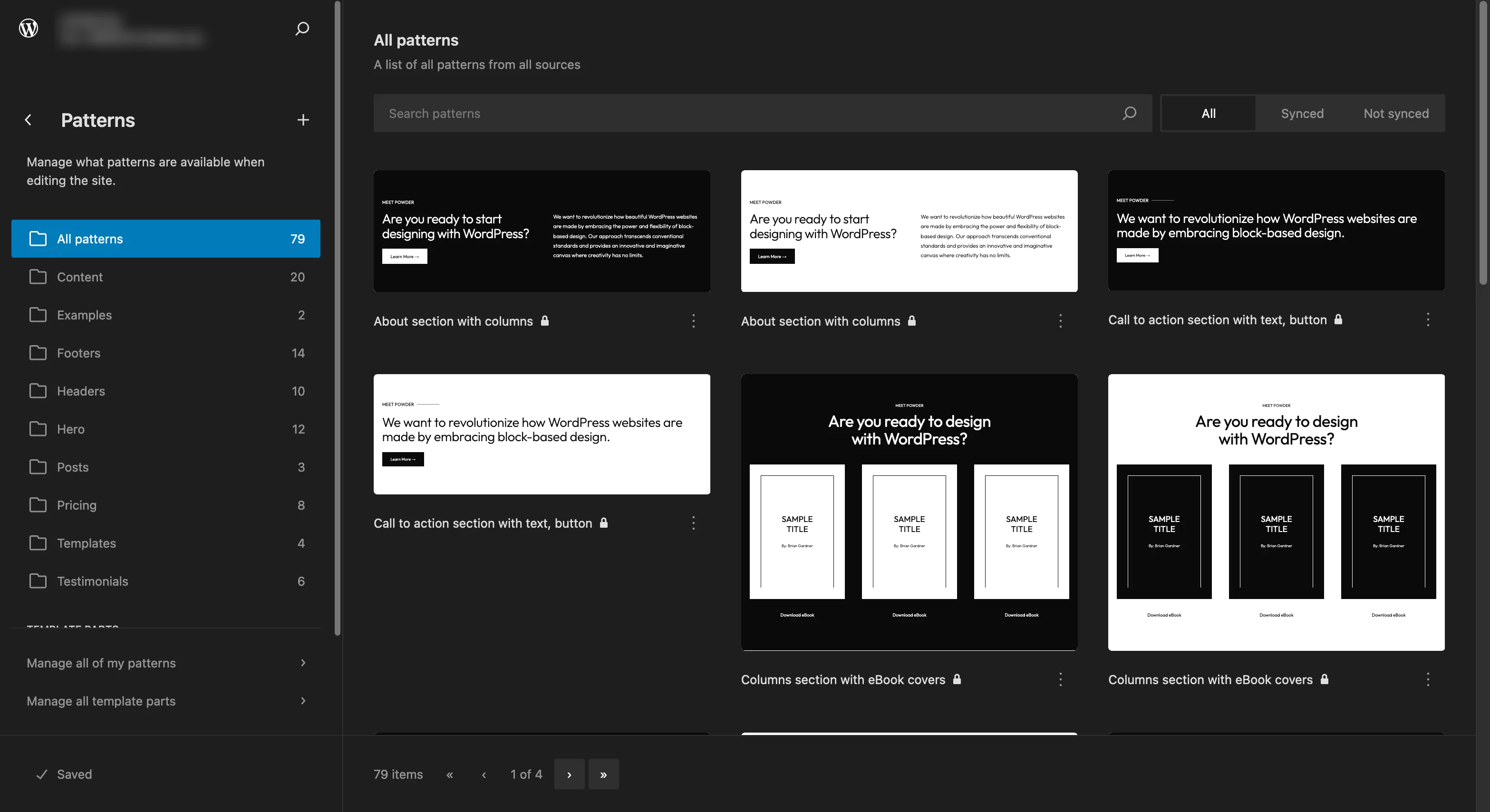
Task: Toggle visibility of Footers category
Action: click(x=165, y=352)
